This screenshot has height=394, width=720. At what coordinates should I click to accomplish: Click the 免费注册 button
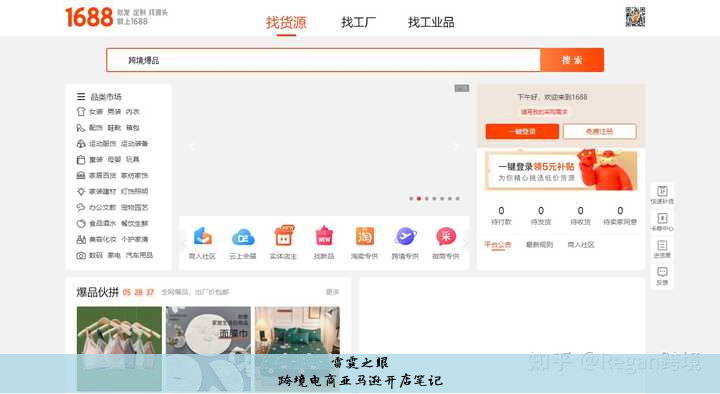click(599, 131)
